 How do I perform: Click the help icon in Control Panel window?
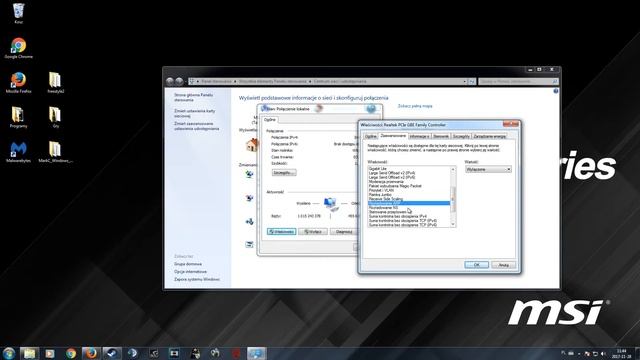pyautogui.click(x=556, y=91)
